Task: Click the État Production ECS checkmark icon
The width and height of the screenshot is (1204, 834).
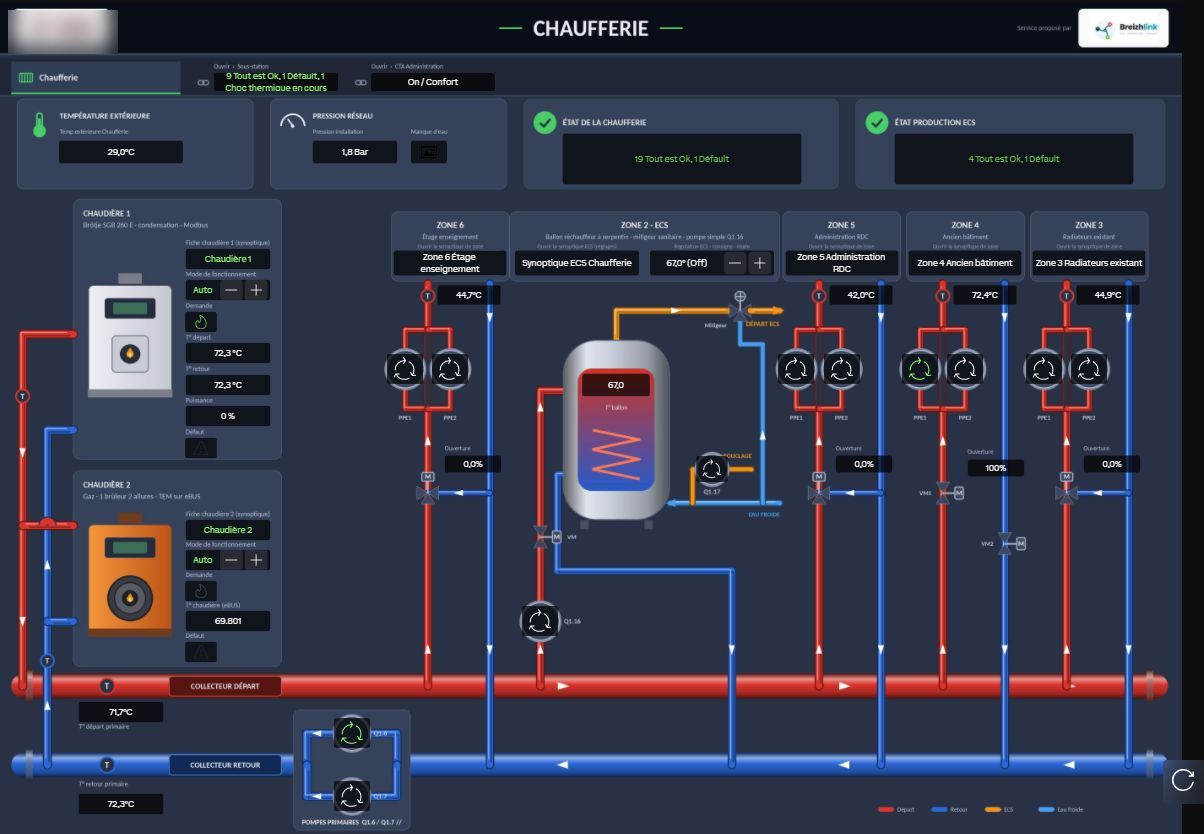Action: point(877,122)
